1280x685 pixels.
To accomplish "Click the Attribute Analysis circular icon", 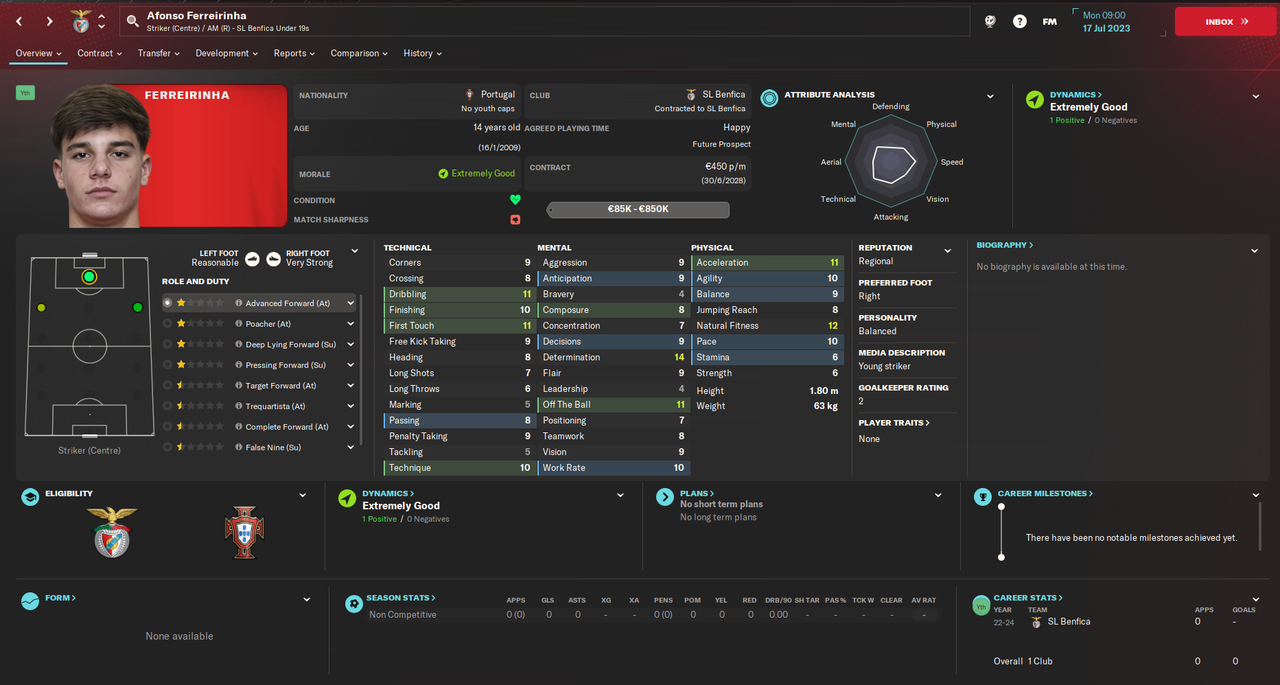I will tap(769, 97).
